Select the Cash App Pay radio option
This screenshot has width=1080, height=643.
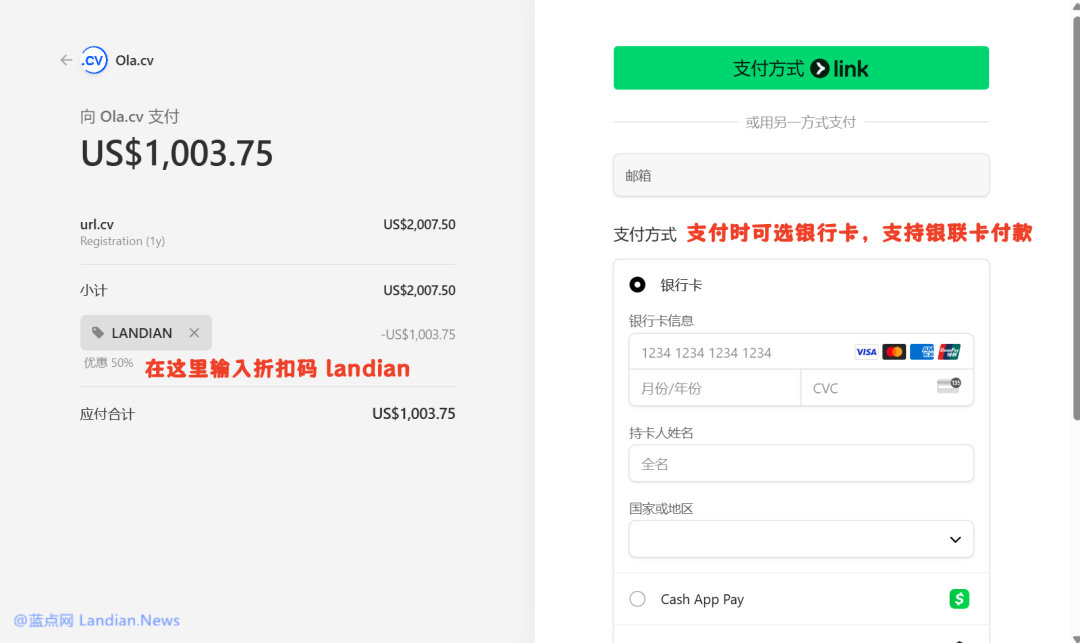(637, 599)
